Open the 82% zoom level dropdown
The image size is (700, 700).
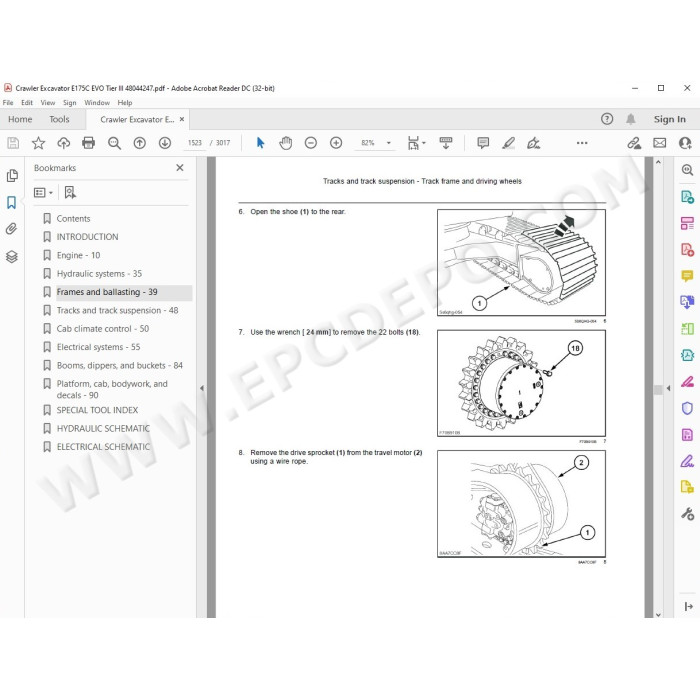point(388,143)
